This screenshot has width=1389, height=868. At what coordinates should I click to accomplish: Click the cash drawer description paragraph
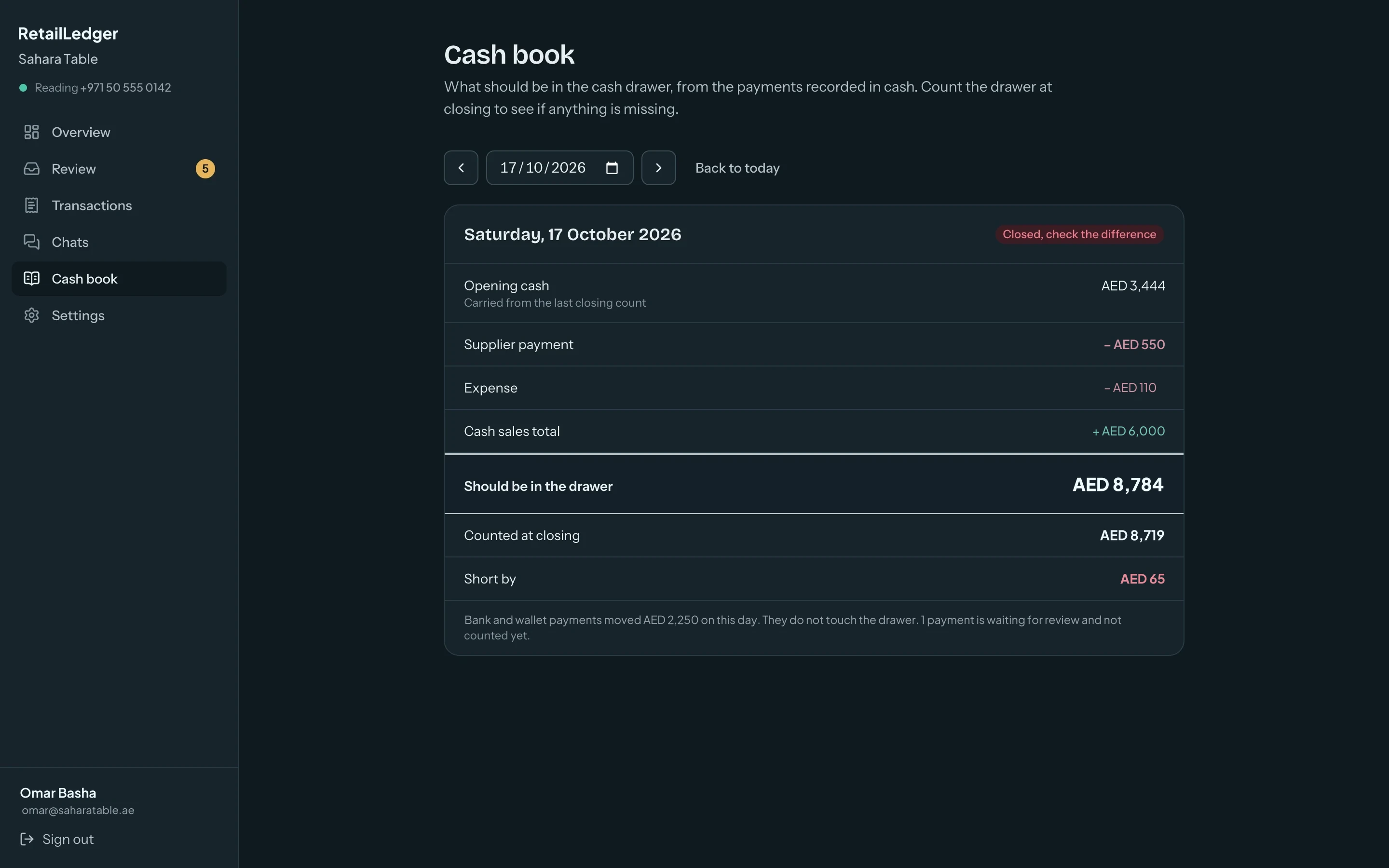pyautogui.click(x=748, y=97)
